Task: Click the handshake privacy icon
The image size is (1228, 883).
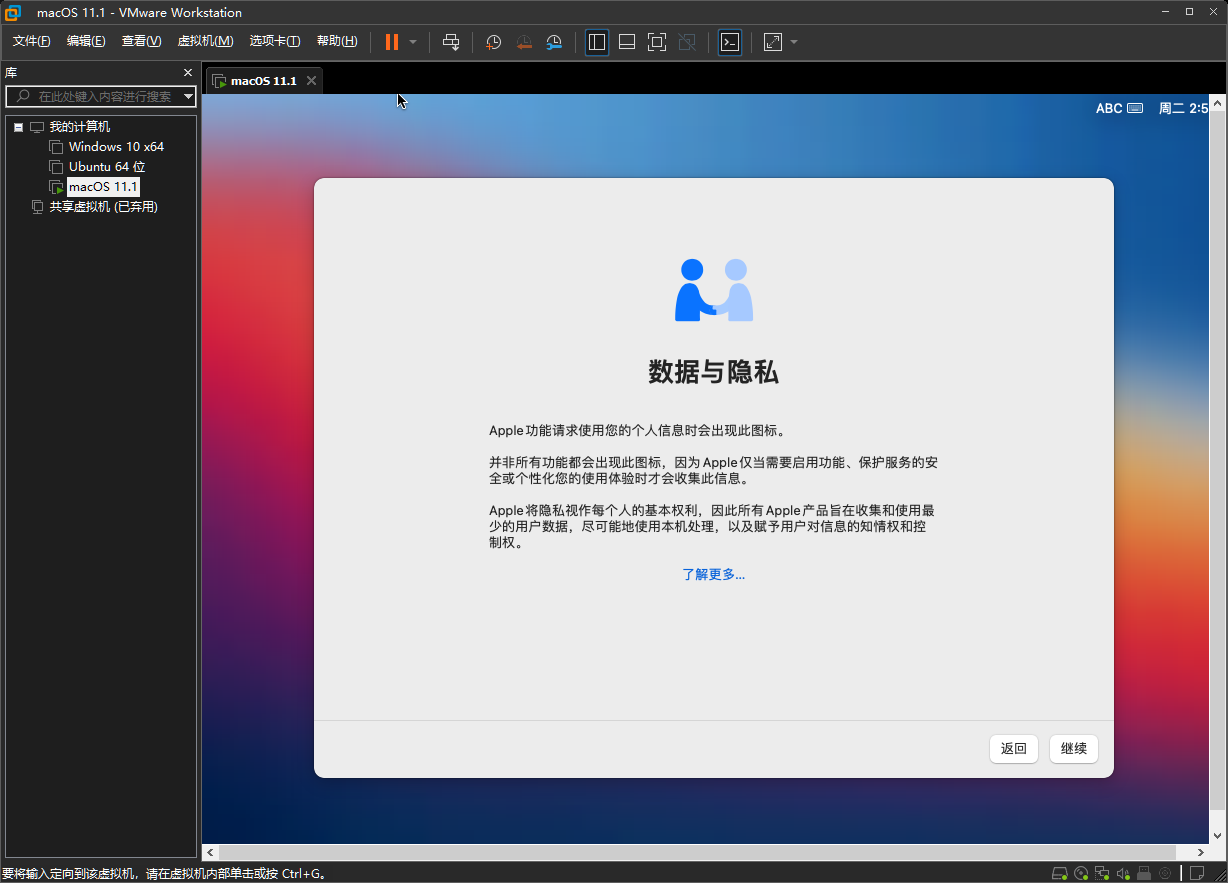Action: pos(714,290)
